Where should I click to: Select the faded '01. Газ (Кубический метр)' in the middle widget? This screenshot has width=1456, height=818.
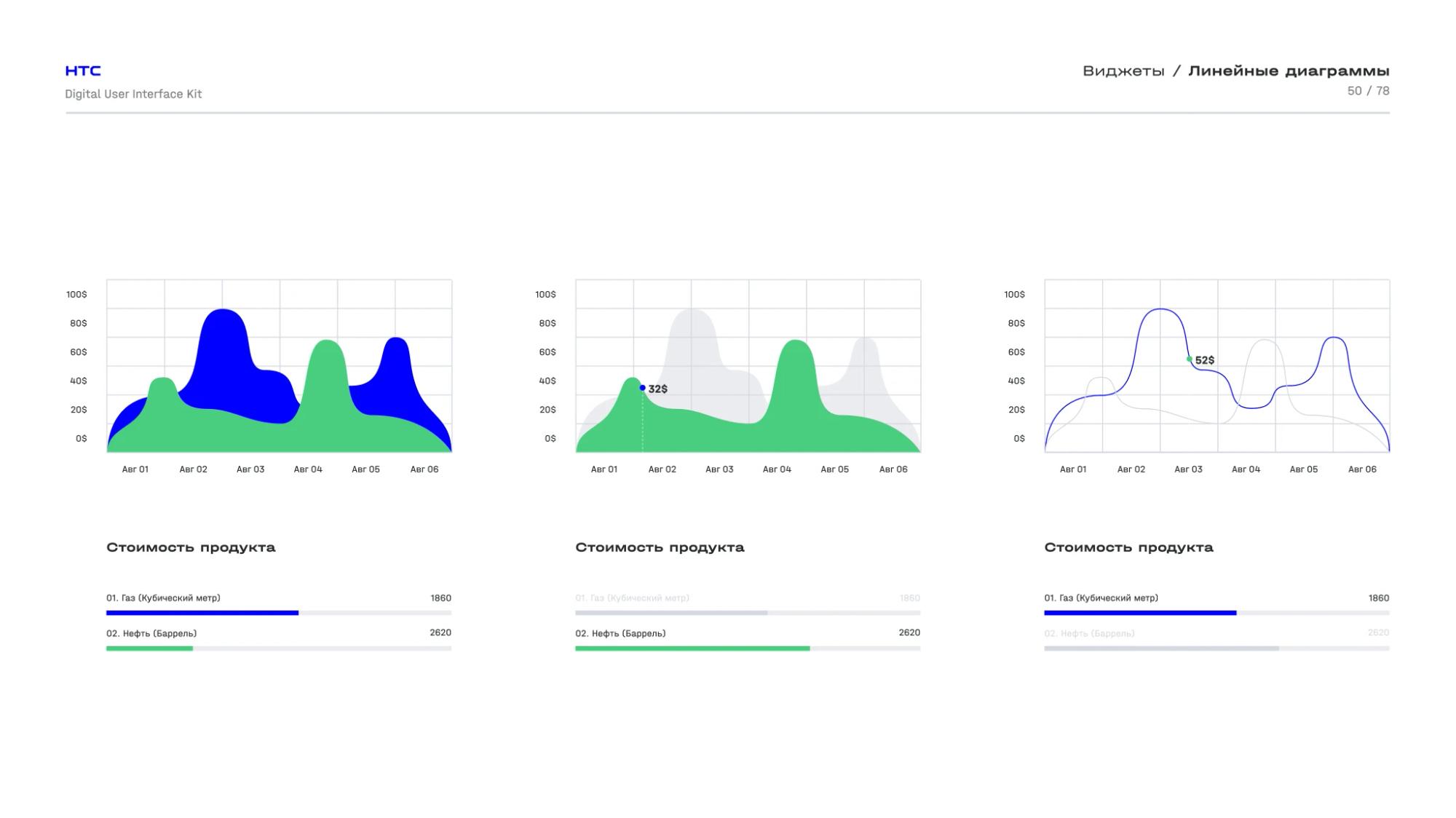point(632,598)
